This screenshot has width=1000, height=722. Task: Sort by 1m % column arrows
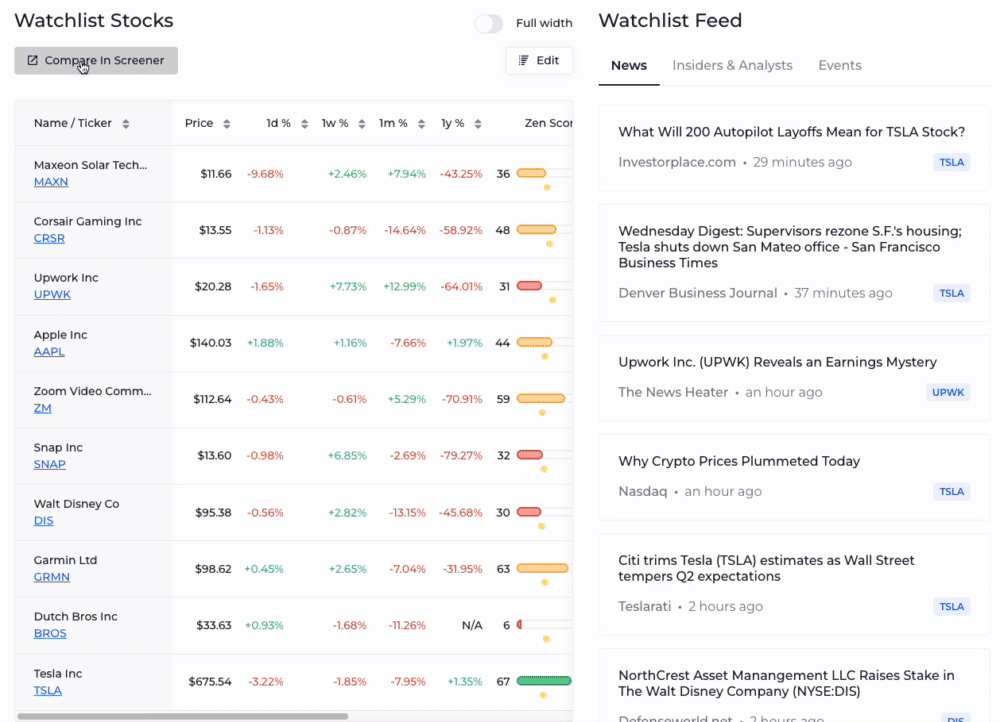tap(421, 124)
